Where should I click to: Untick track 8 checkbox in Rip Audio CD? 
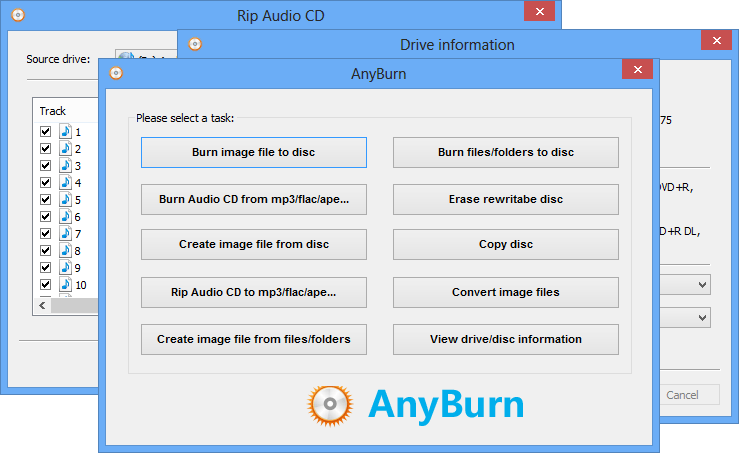(x=45, y=250)
